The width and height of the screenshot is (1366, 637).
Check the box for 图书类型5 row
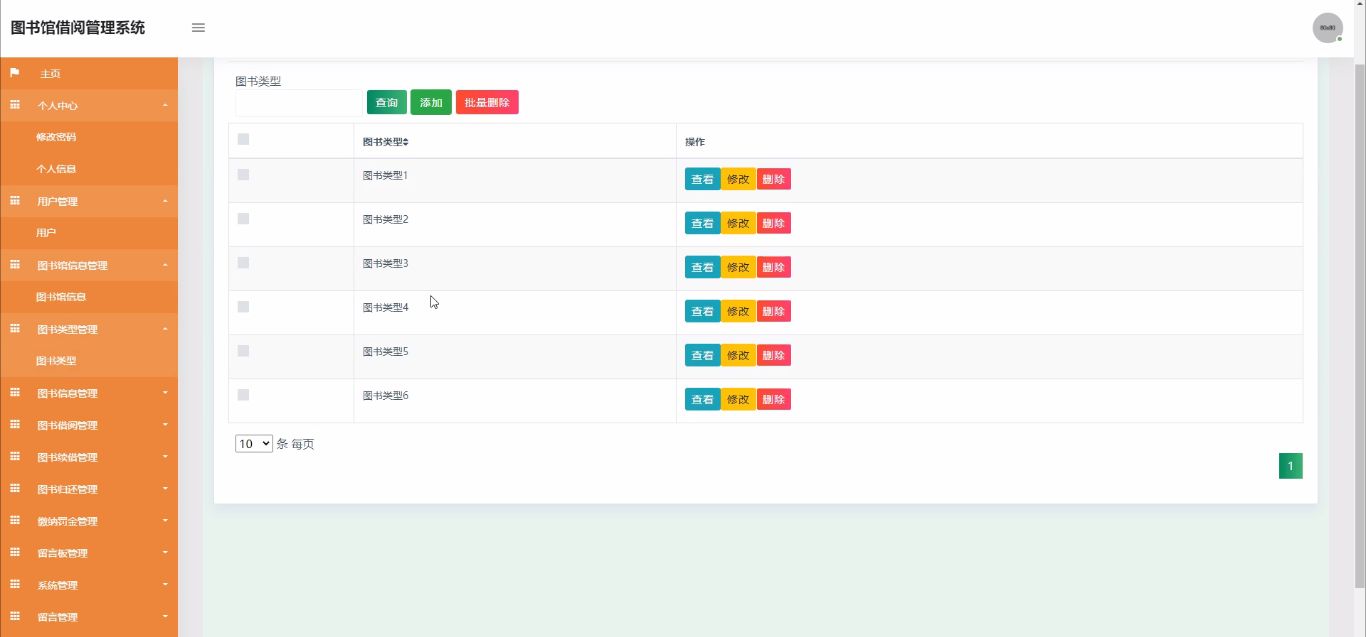[243, 350]
